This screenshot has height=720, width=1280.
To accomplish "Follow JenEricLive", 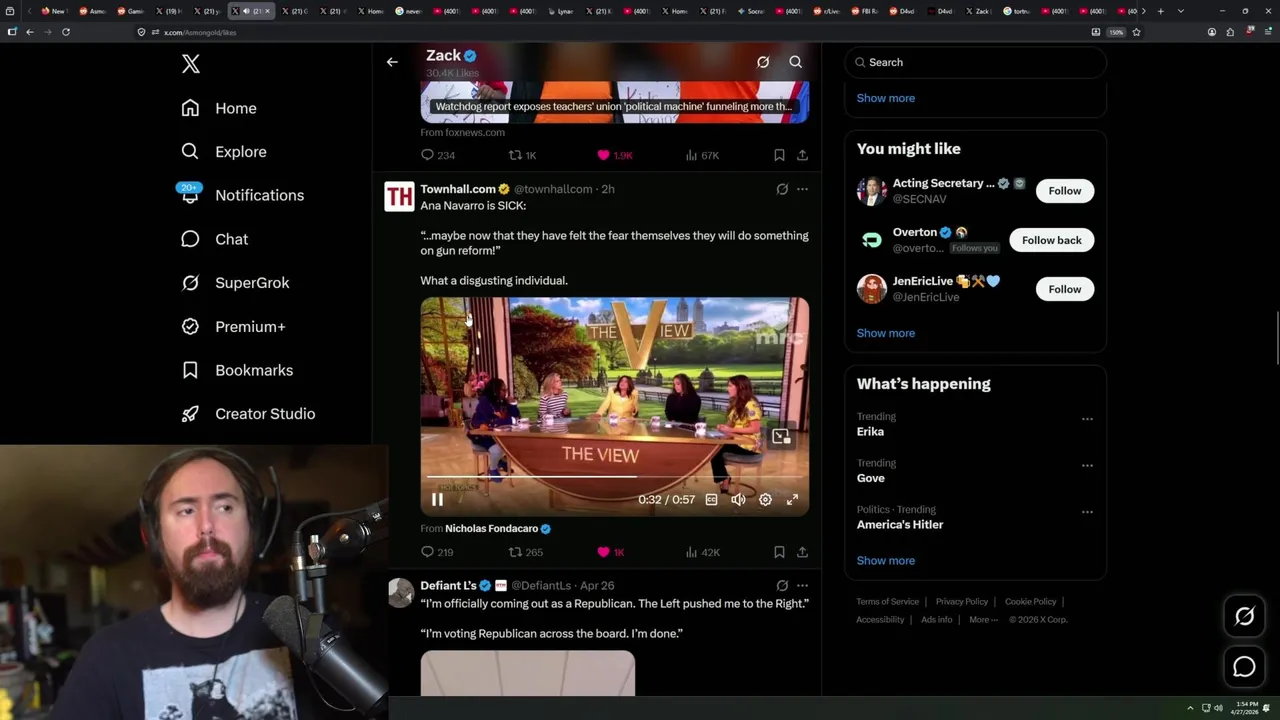I will coord(1065,289).
